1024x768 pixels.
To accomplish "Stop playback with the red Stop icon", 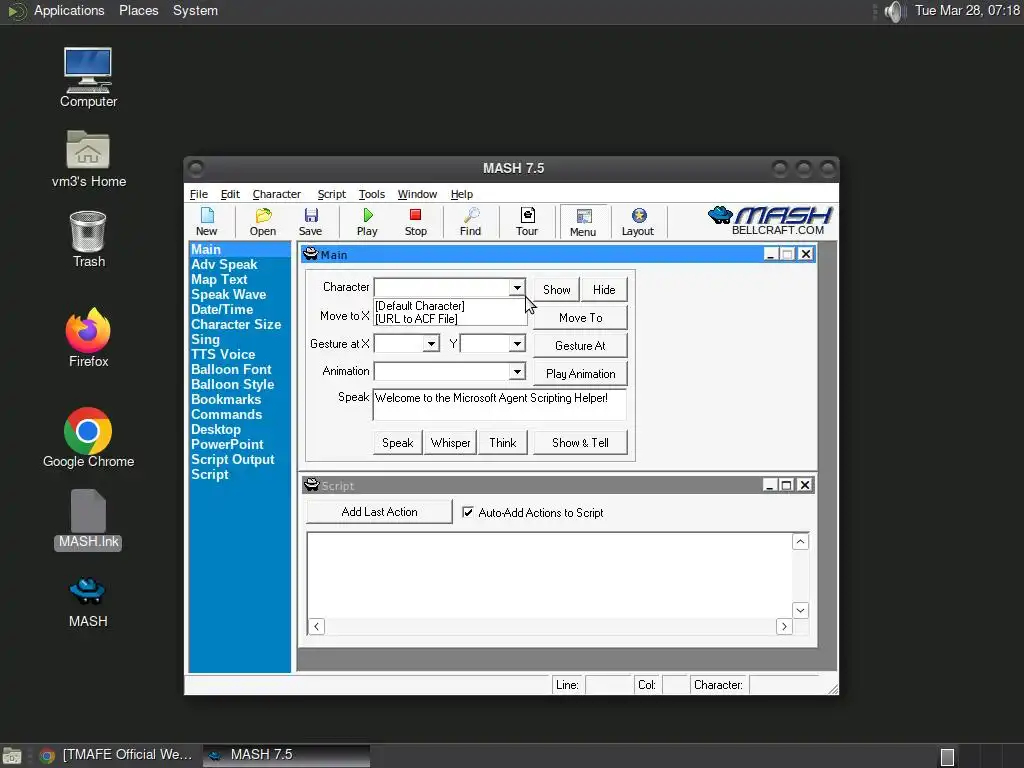I will [415, 221].
